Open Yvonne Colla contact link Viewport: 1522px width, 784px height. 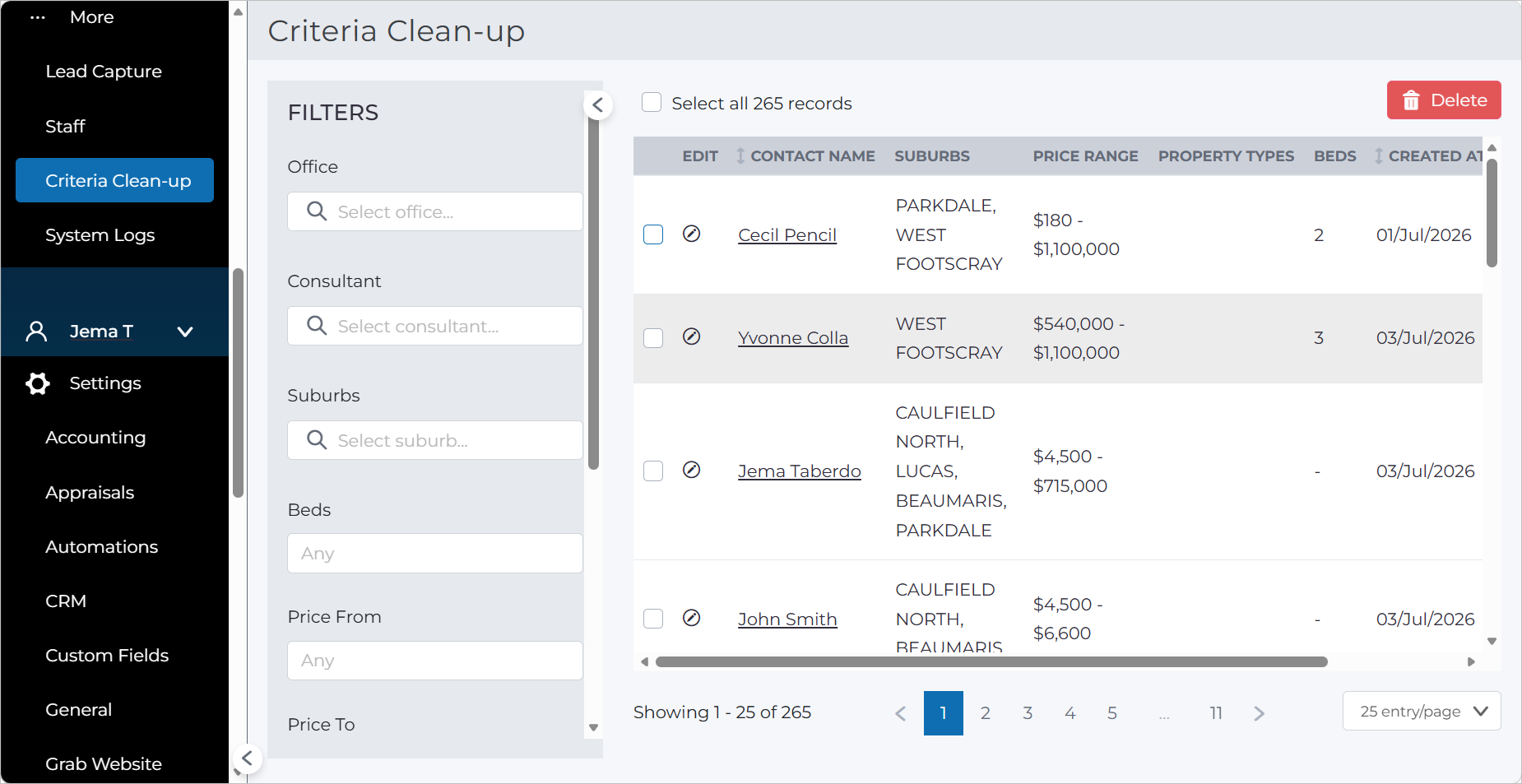click(793, 338)
